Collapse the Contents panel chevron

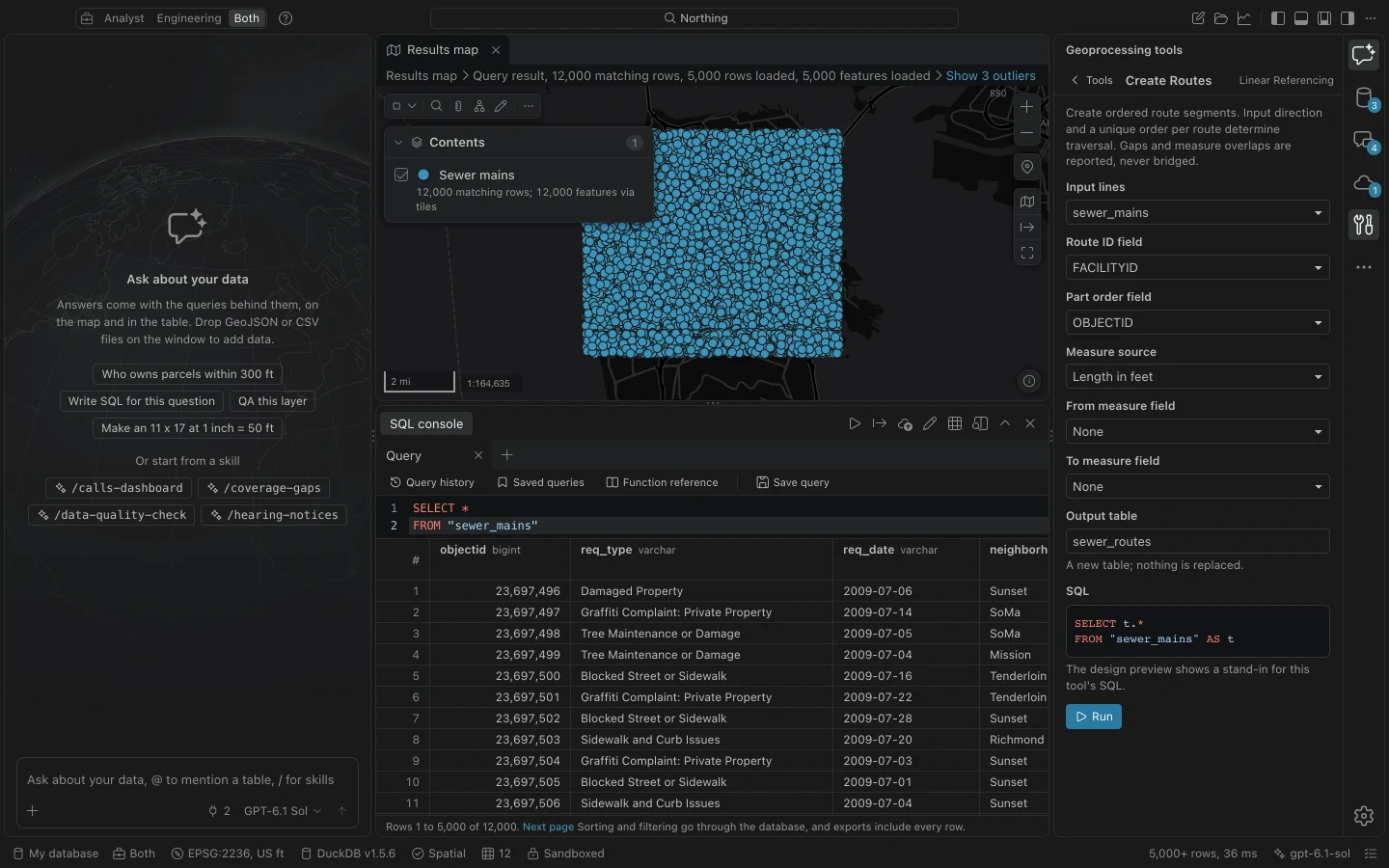click(398, 143)
